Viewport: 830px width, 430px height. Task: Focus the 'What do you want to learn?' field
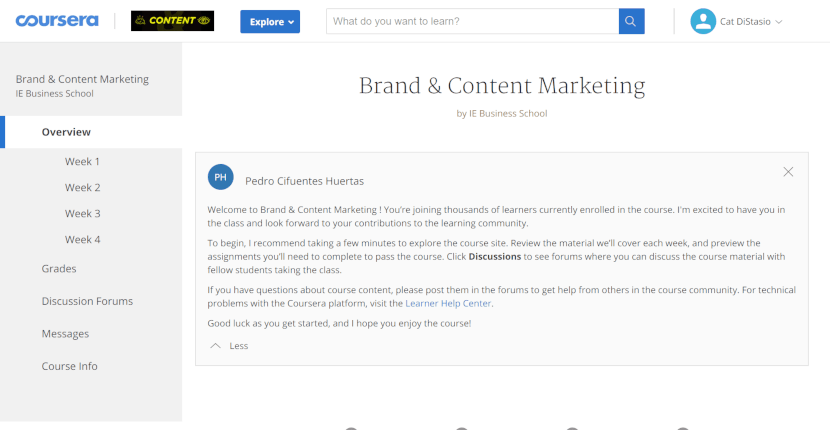click(x=472, y=21)
